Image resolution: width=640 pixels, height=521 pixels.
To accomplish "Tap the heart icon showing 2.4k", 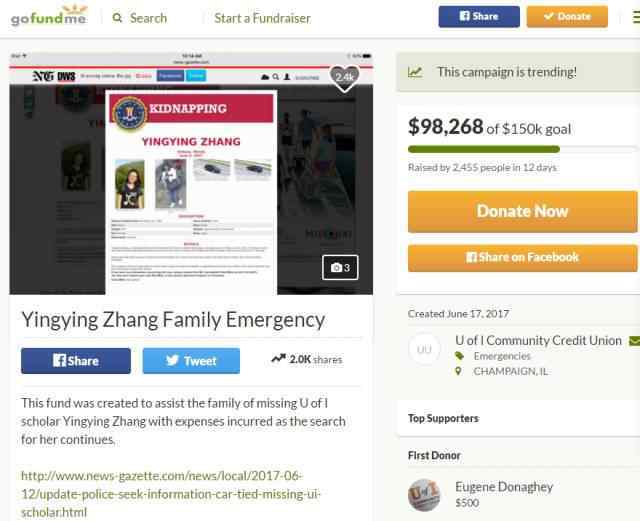I will (344, 77).
